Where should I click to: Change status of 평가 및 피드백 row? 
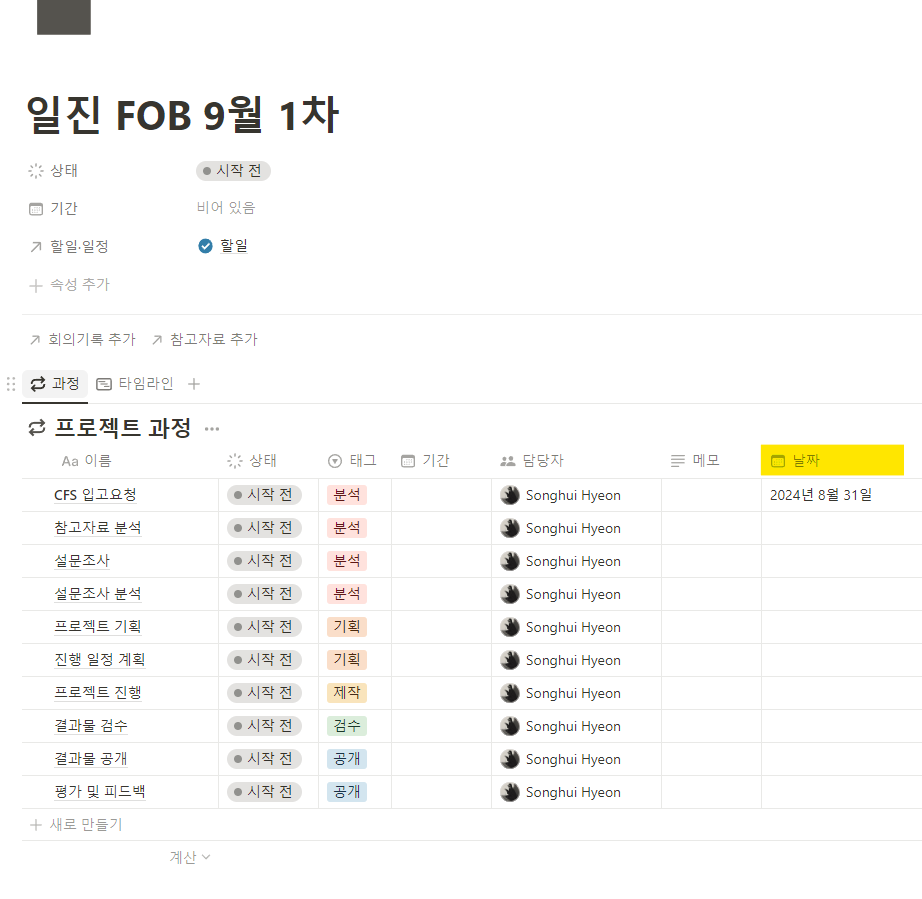pyautogui.click(x=264, y=791)
